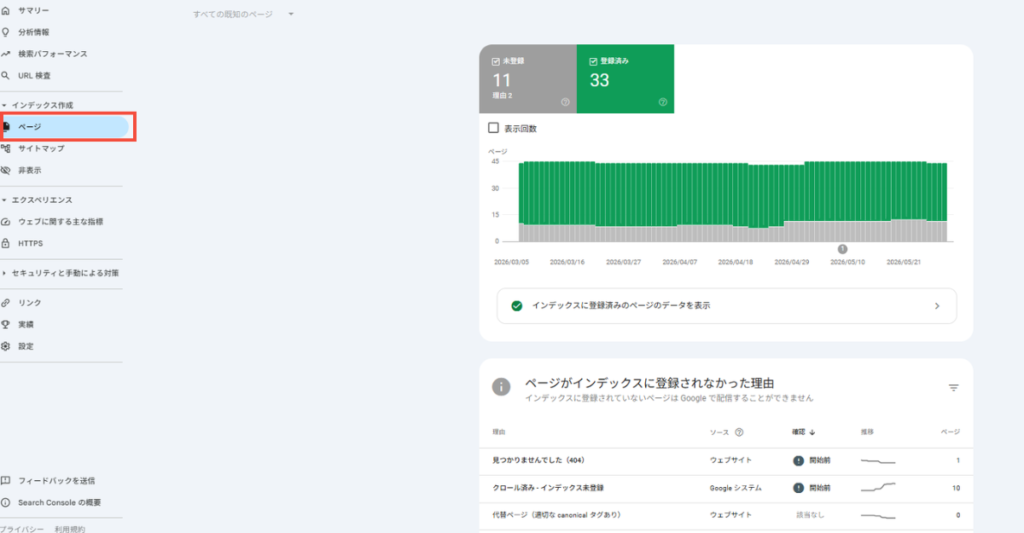Click 該当なし in 代替ページ row
The height and width of the screenshot is (533, 1024).
coord(810,515)
